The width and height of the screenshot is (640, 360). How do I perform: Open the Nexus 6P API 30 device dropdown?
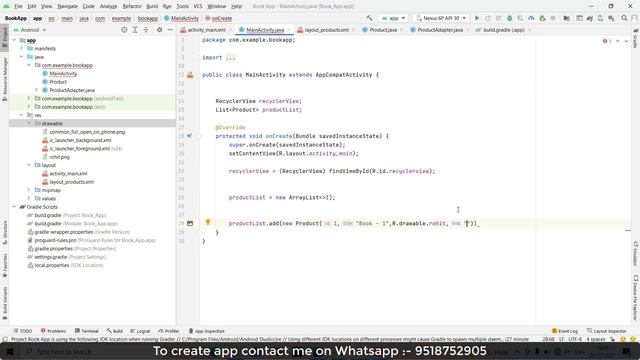click(x=441, y=18)
